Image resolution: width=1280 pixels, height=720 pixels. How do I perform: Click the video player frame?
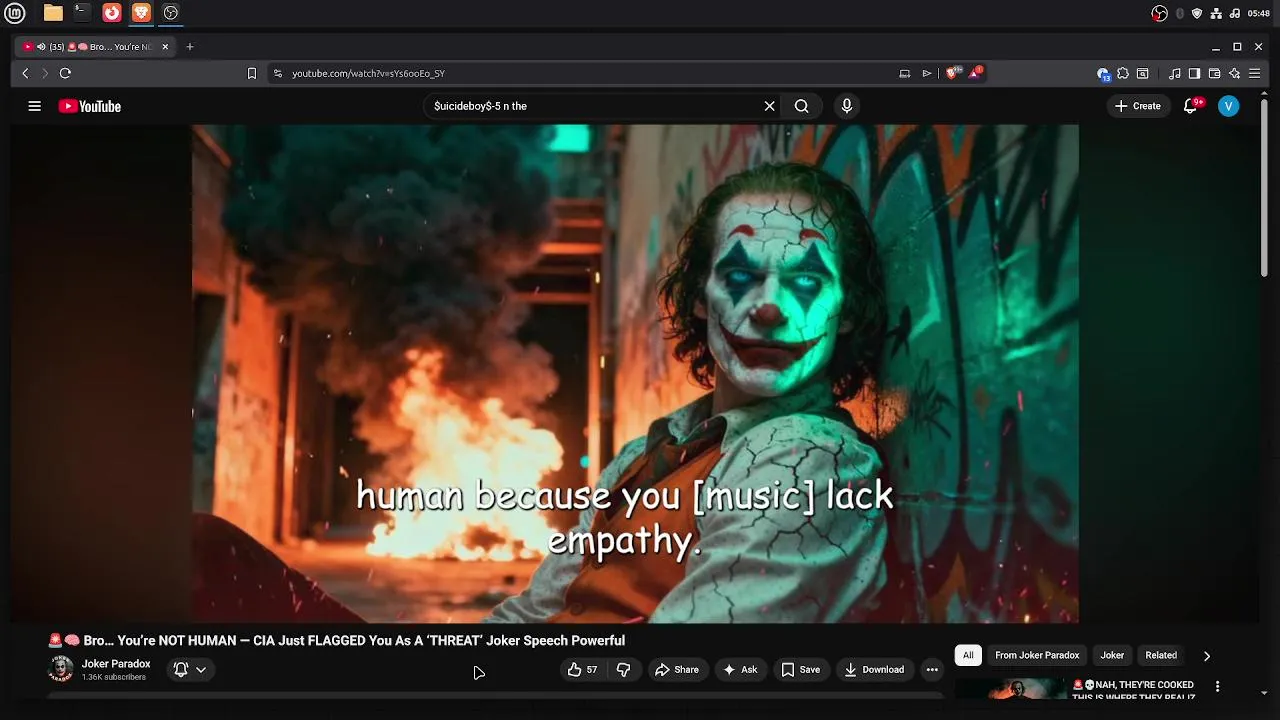[x=635, y=373]
